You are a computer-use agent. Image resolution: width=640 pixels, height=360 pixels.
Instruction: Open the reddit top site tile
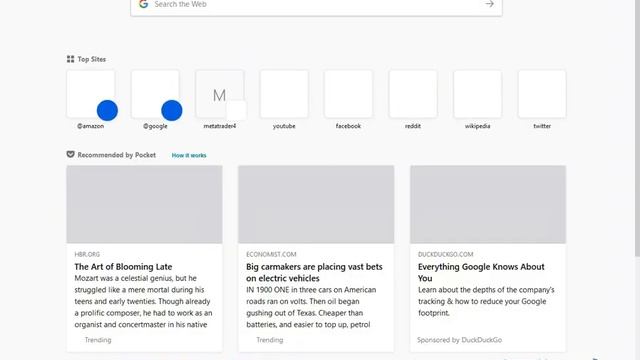[x=413, y=94]
